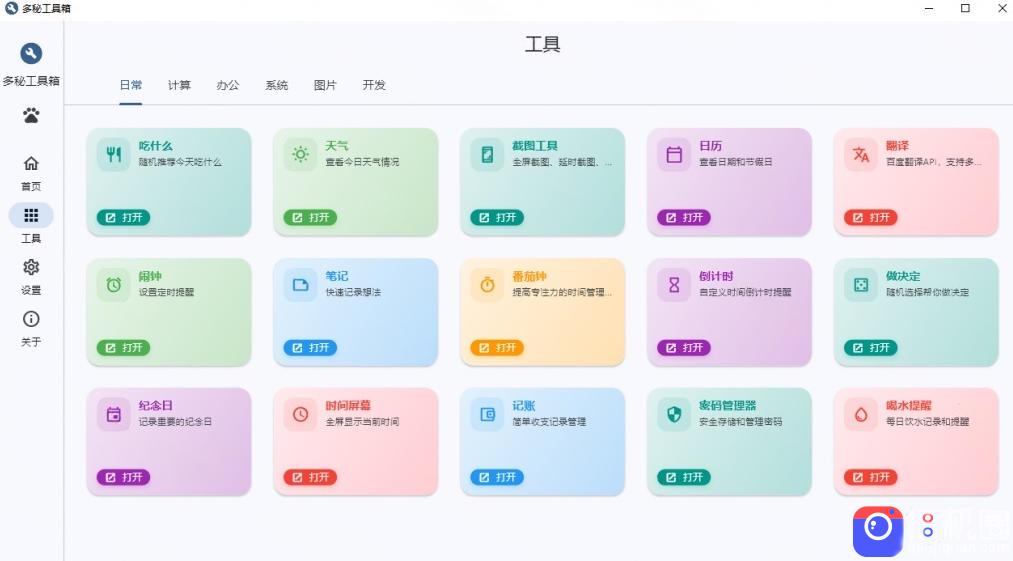1013x561 pixels.
Task: Switch to the 计算 tab
Action: point(179,85)
